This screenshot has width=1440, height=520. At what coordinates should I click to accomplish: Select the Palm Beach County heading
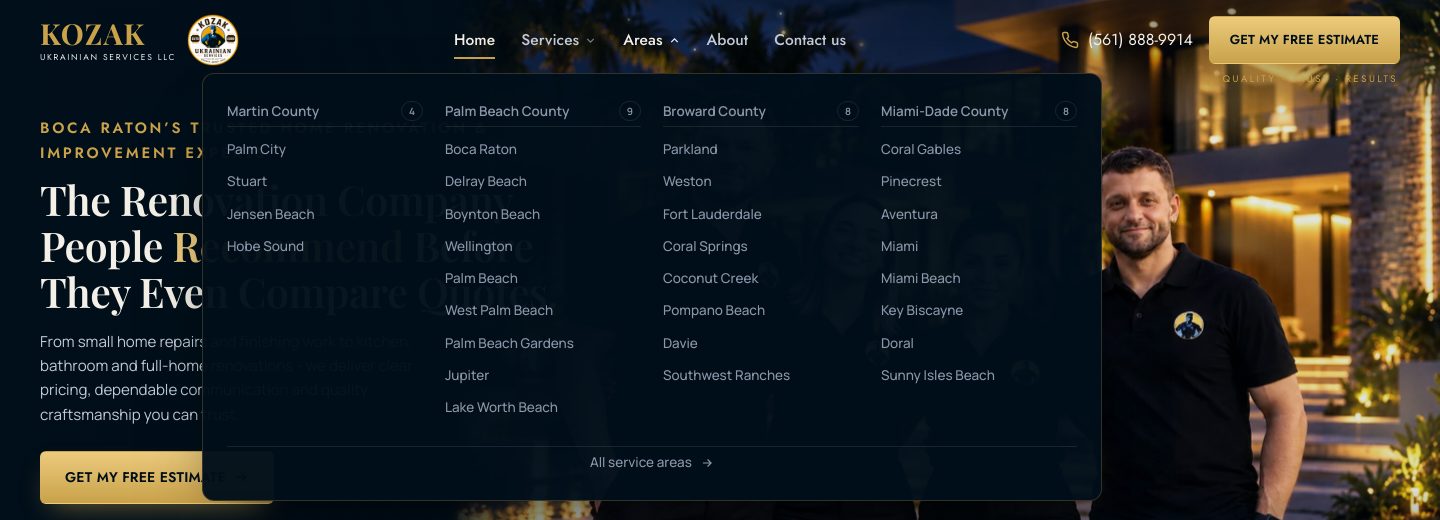pos(507,111)
